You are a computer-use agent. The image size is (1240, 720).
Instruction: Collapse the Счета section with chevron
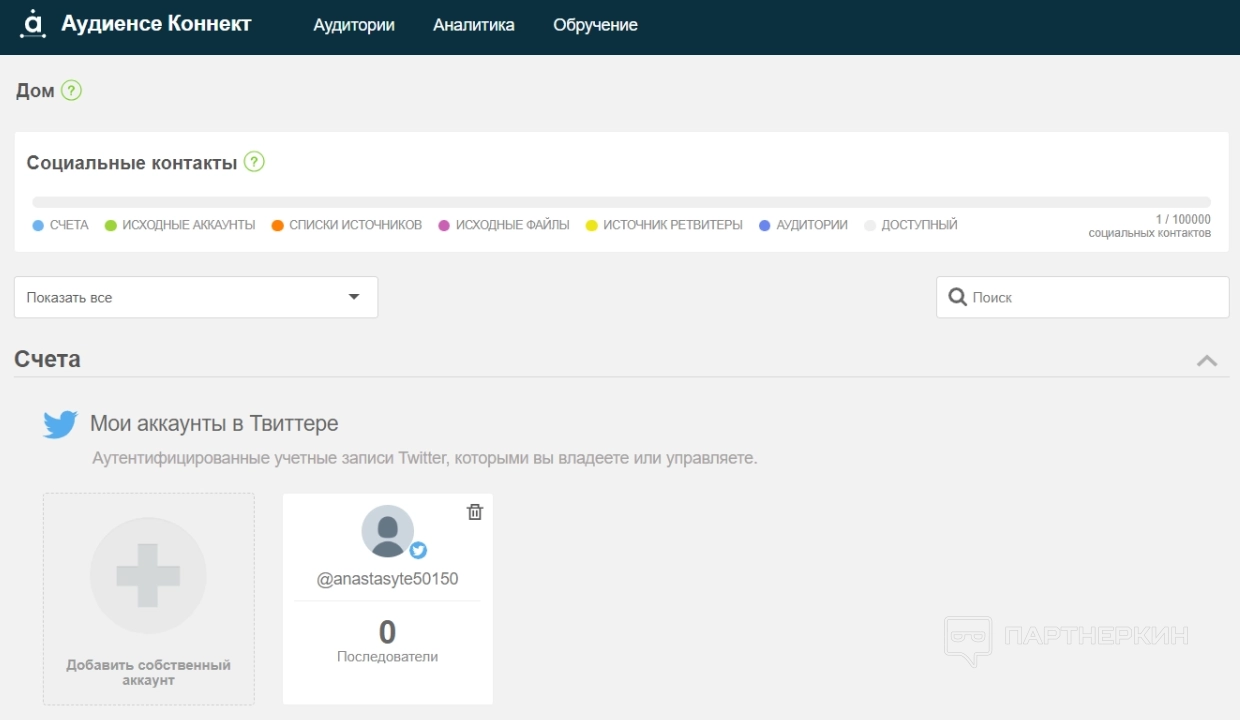[x=1207, y=360]
